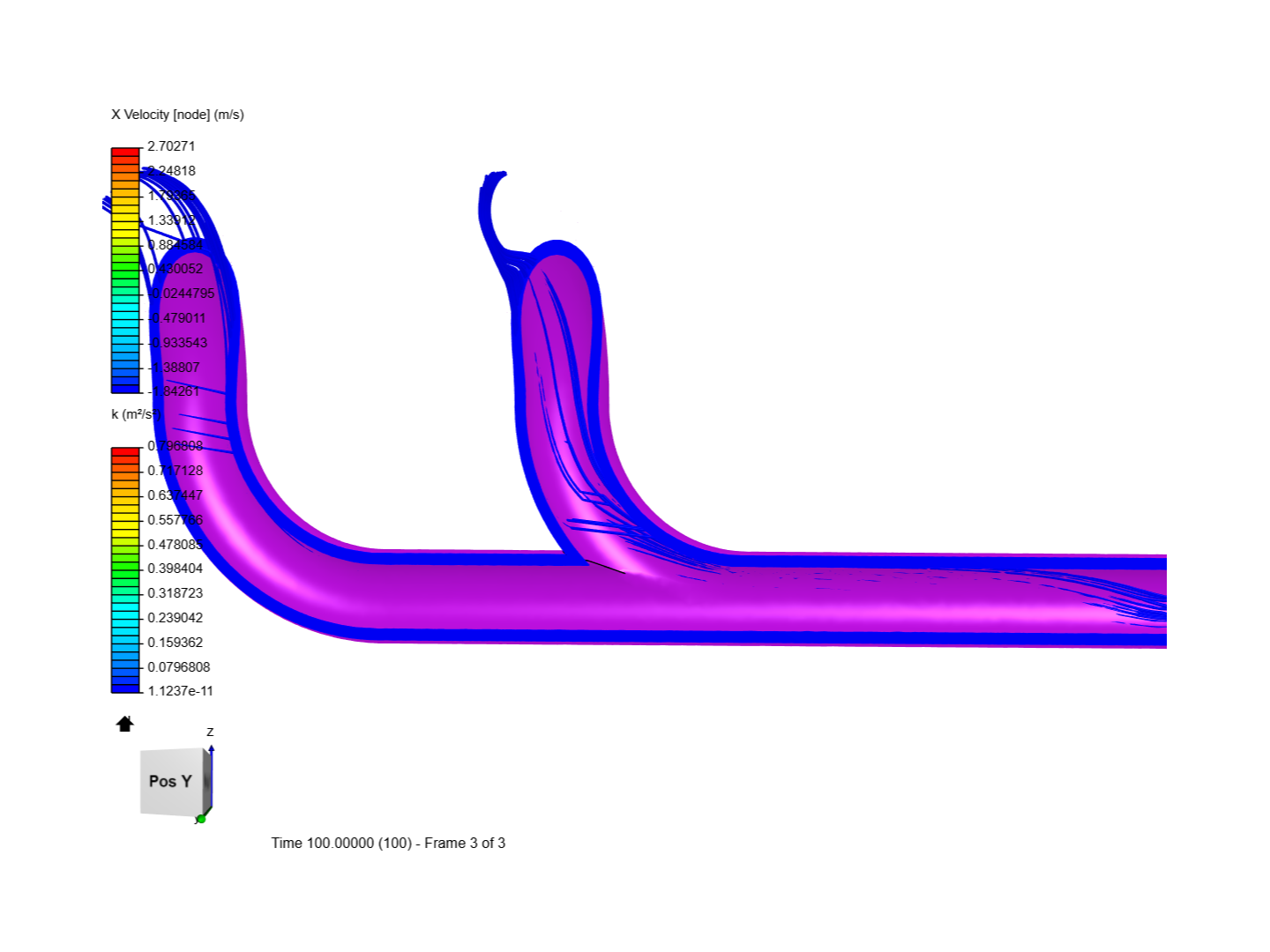Click the k legend value 0.557766

175,520
